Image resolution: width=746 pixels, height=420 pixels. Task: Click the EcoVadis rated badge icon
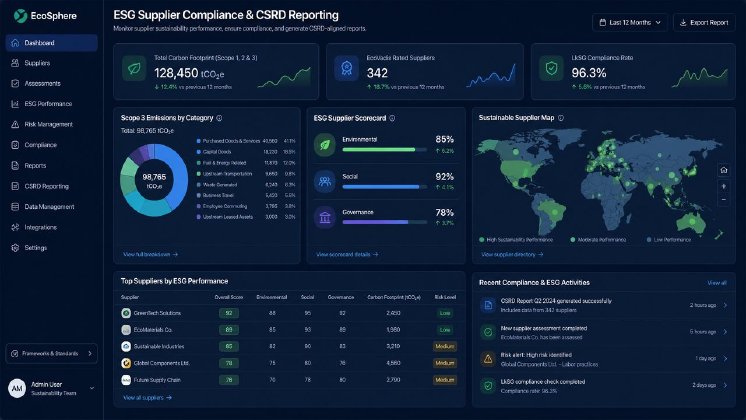(346, 69)
